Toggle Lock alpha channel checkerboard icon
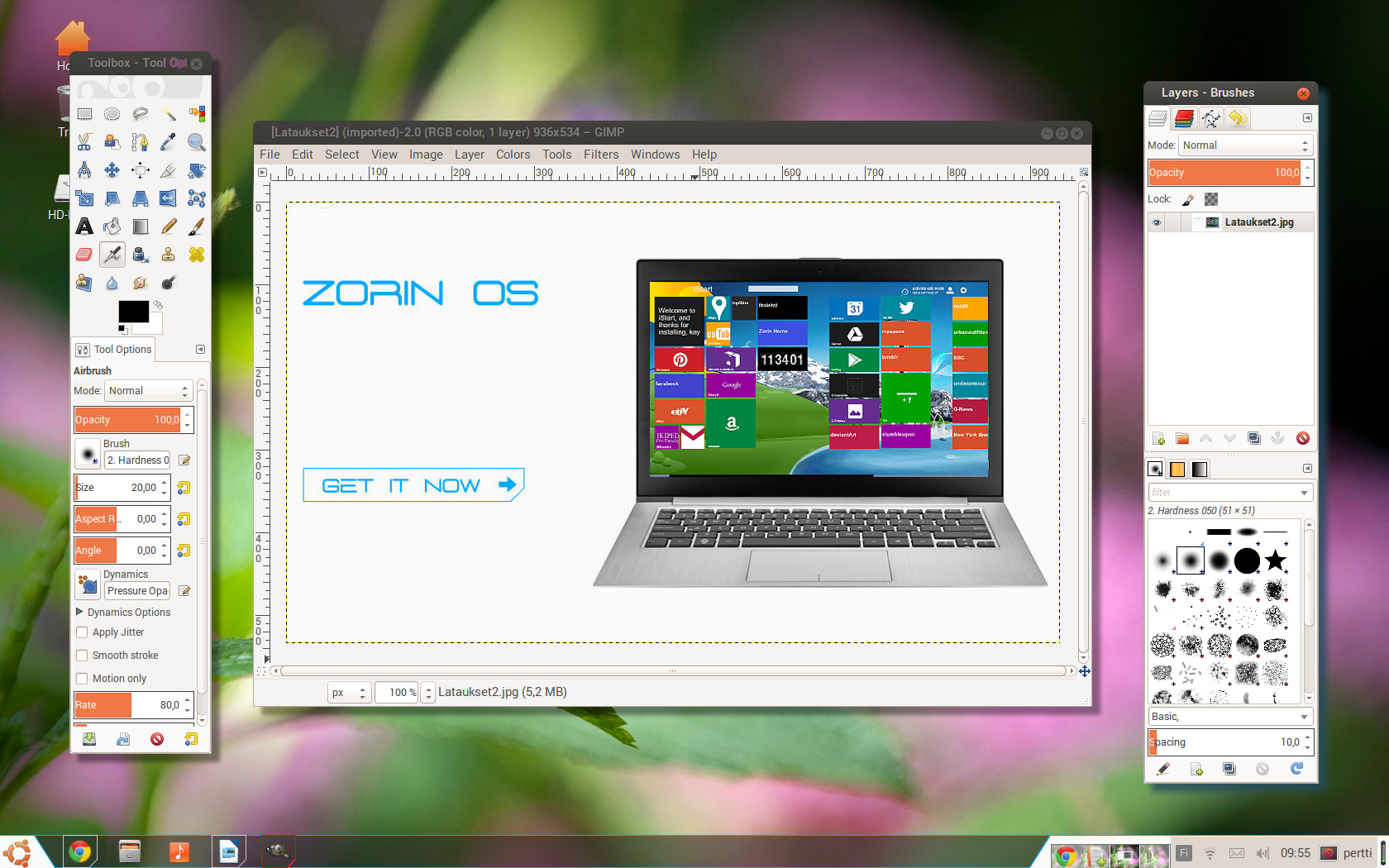Screen dimensions: 1389x868 (x=1211, y=199)
